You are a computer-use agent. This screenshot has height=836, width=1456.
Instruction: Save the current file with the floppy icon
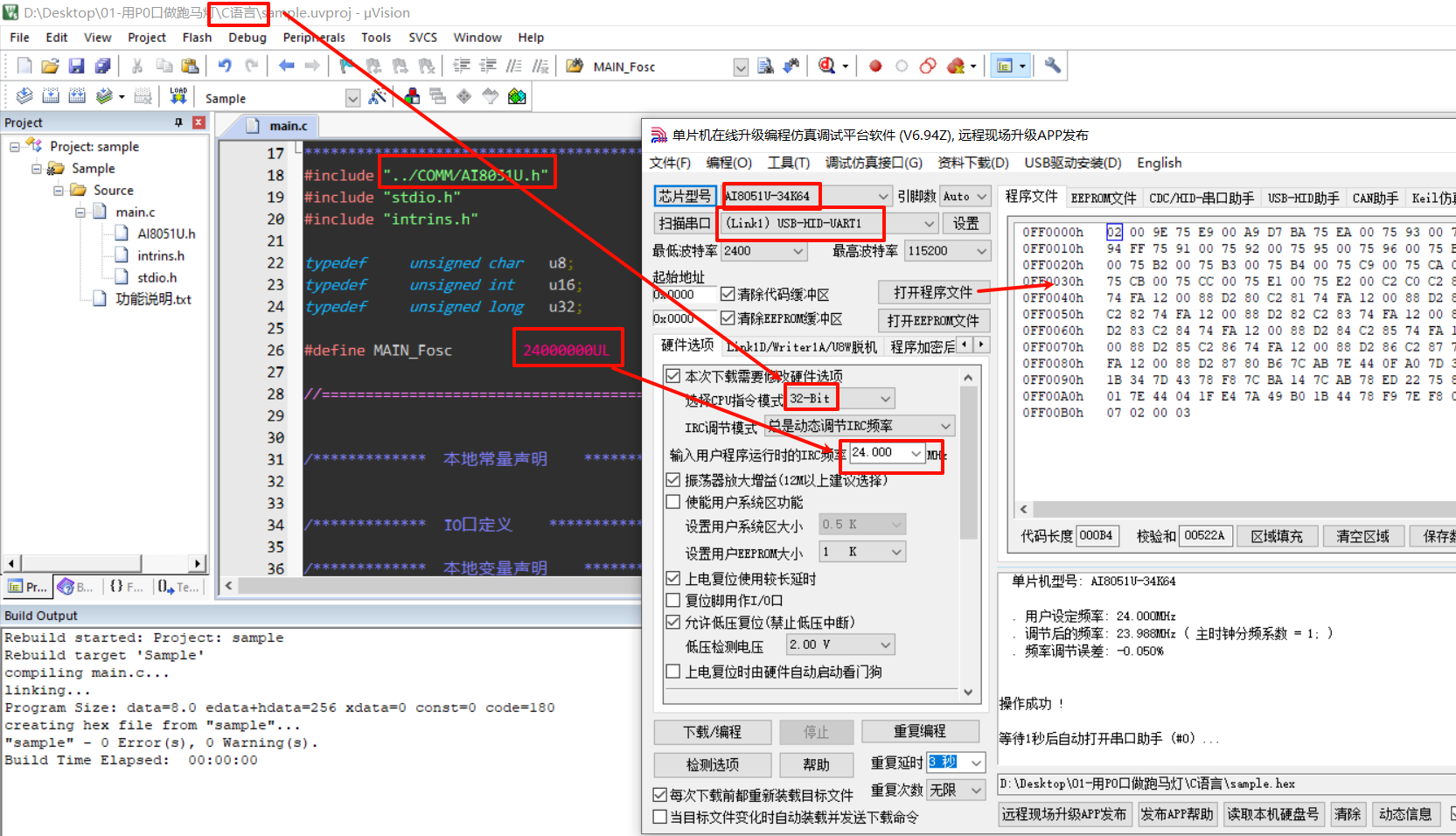(76, 66)
